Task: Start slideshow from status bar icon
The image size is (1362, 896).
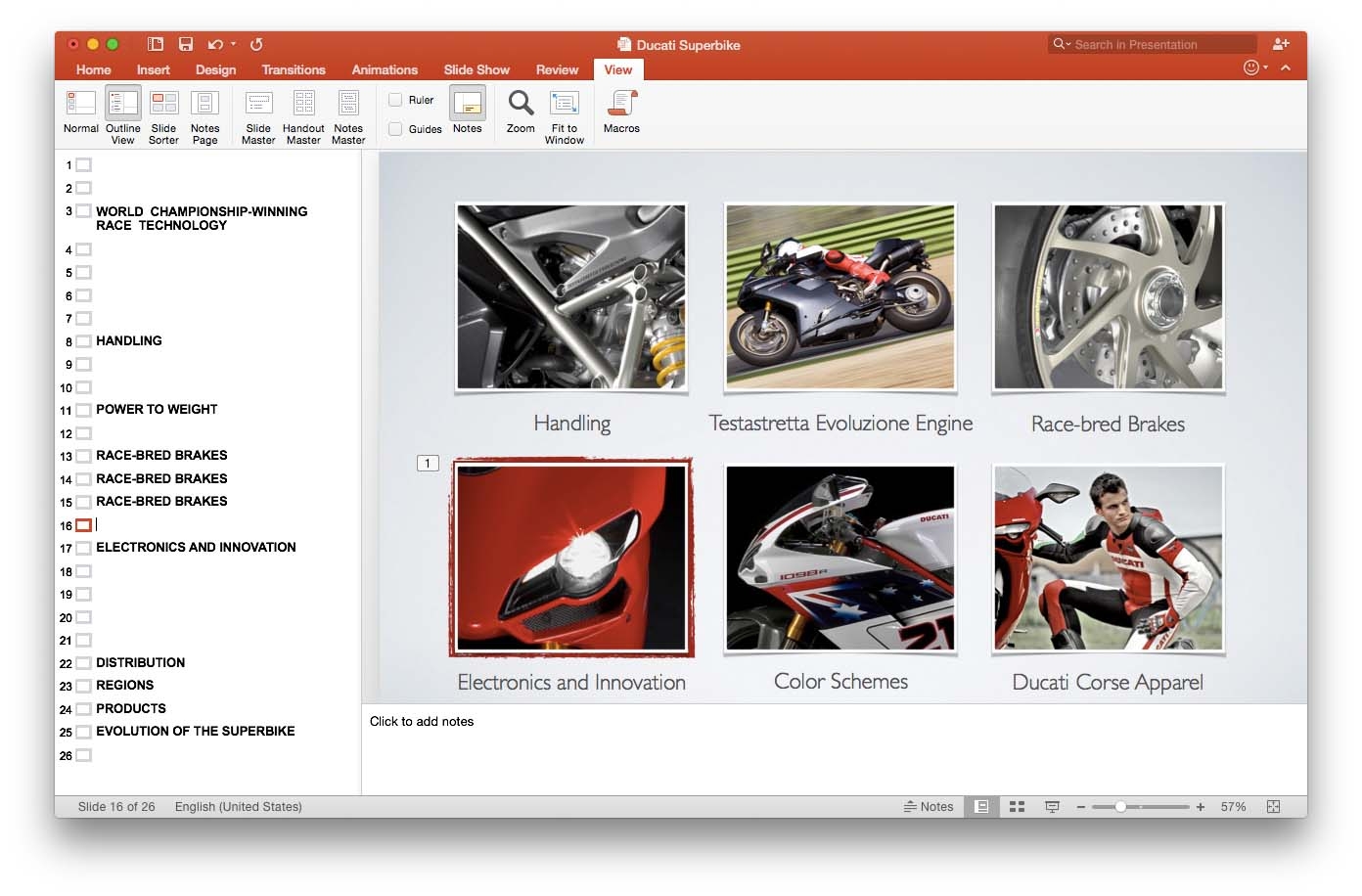Action: pos(1052,807)
